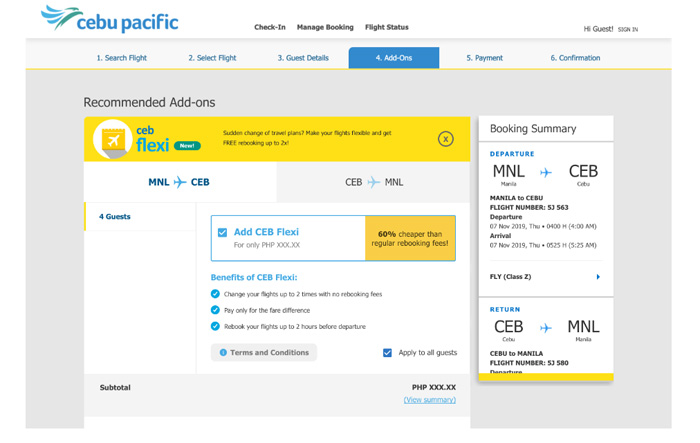Click the 'Hi Guest!' greeting
Image resolution: width=700 pixels, height=443 pixels.
(x=598, y=29)
